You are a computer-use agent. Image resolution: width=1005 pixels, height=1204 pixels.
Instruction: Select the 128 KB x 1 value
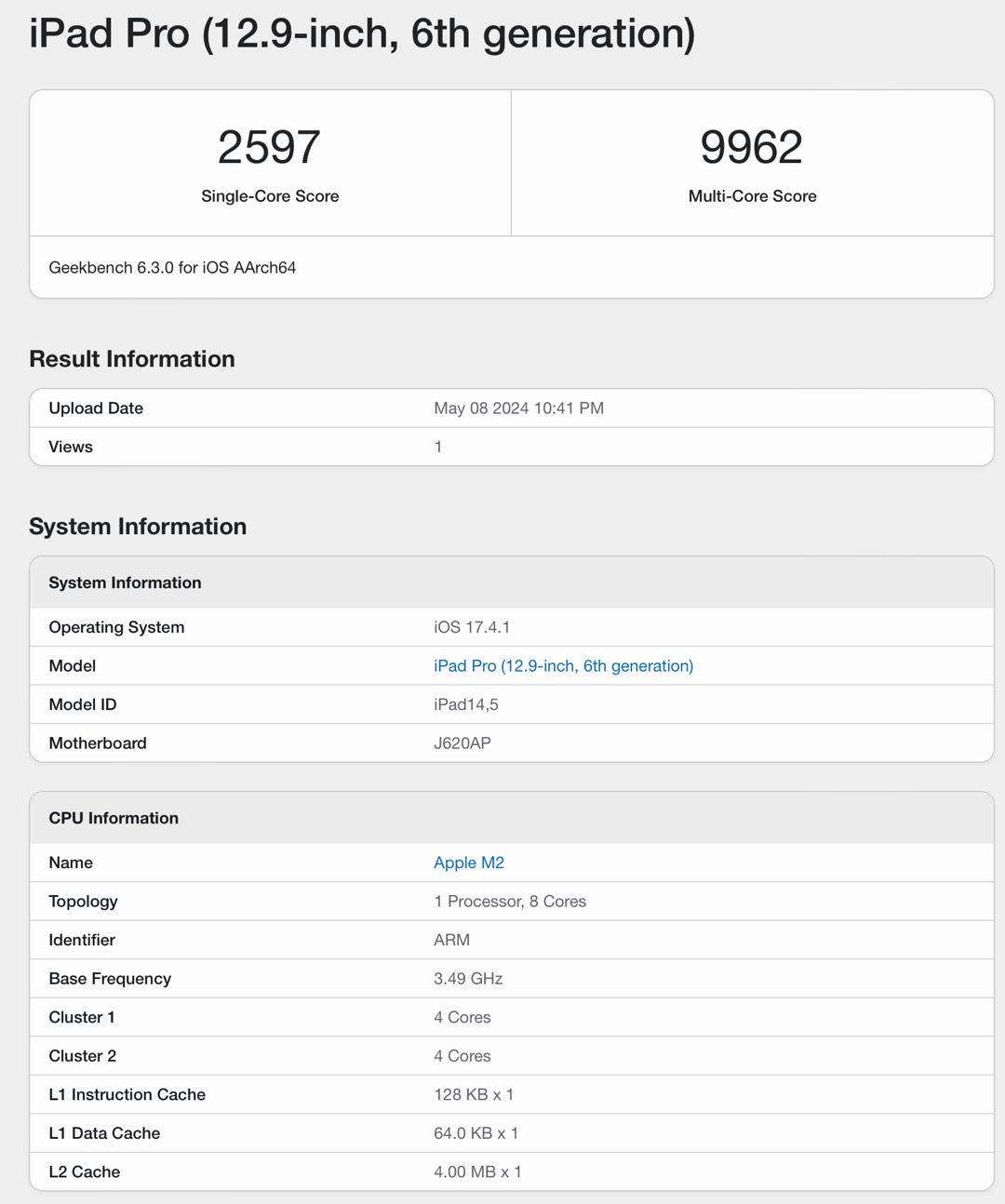474,1095
